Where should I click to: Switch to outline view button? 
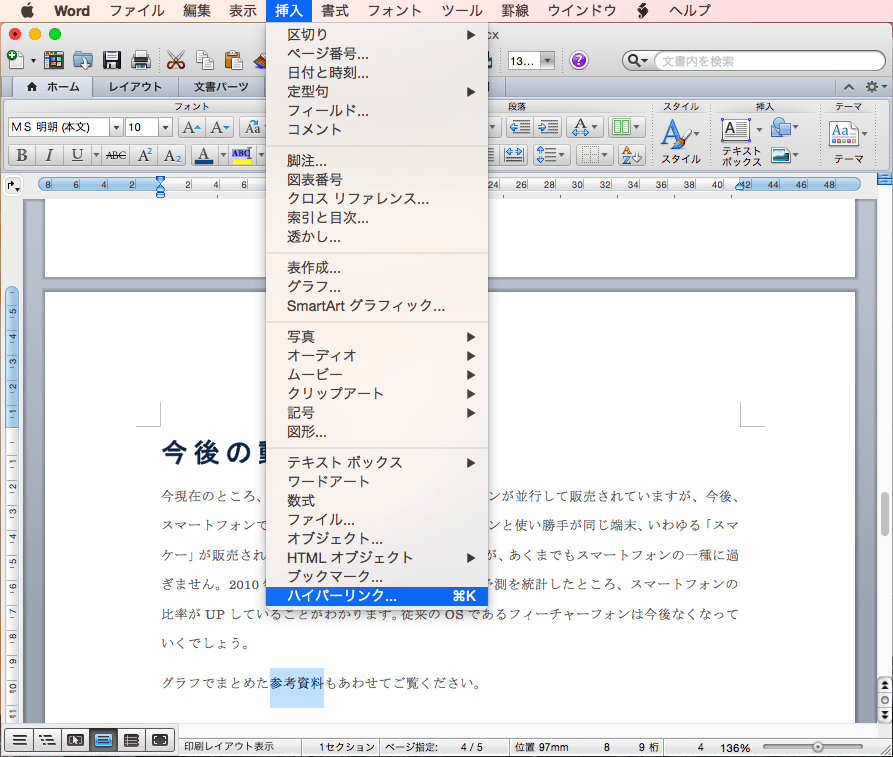point(47,740)
